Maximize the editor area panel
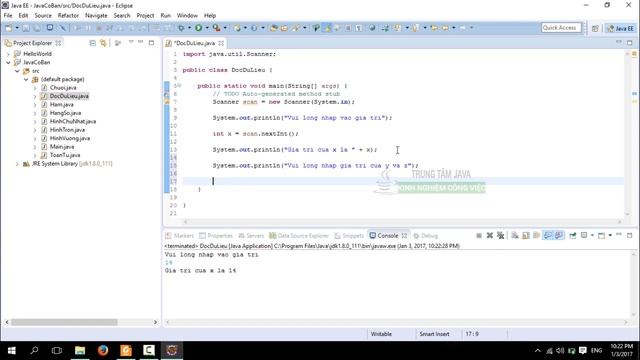 pyautogui.click(x=629, y=42)
